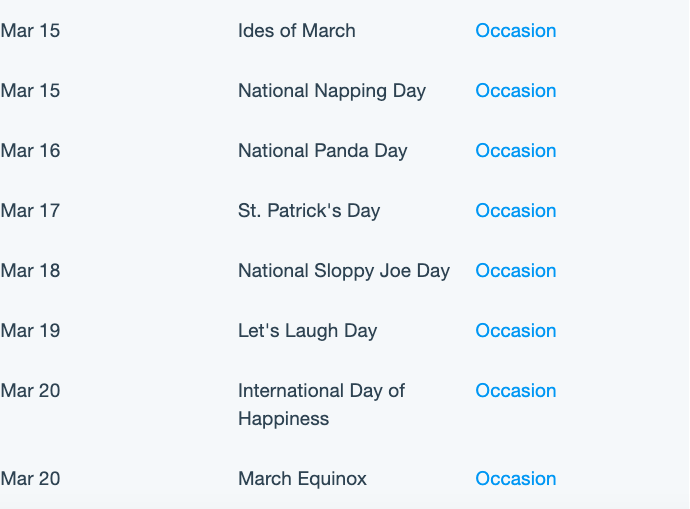
Task: Click Occasion link beside National Napping Day
Action: pyautogui.click(x=516, y=91)
